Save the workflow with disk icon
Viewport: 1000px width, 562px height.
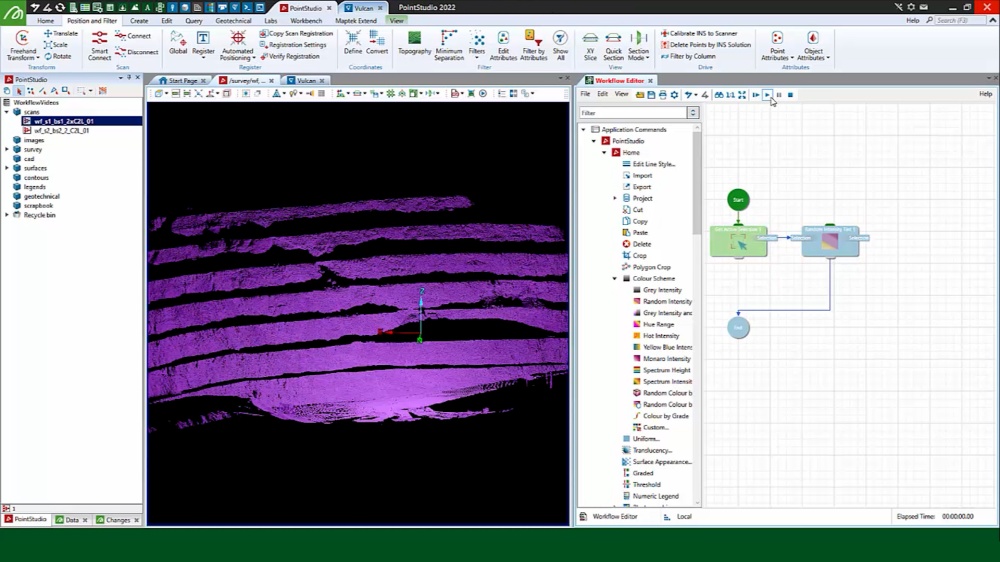[651, 94]
